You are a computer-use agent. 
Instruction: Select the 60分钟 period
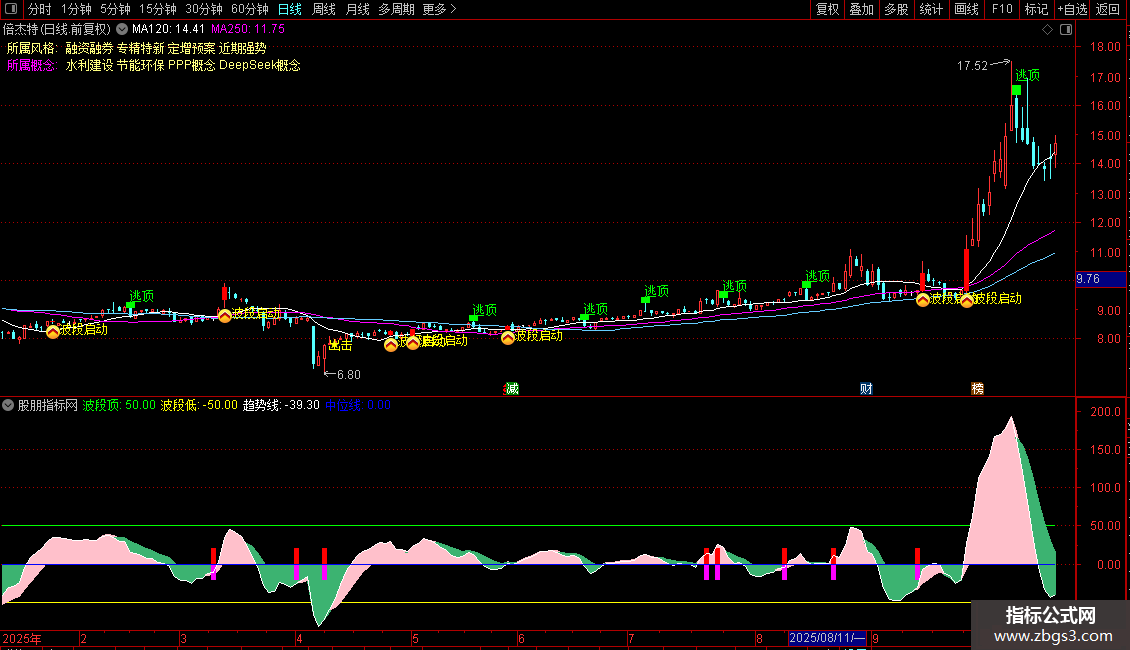click(x=250, y=9)
